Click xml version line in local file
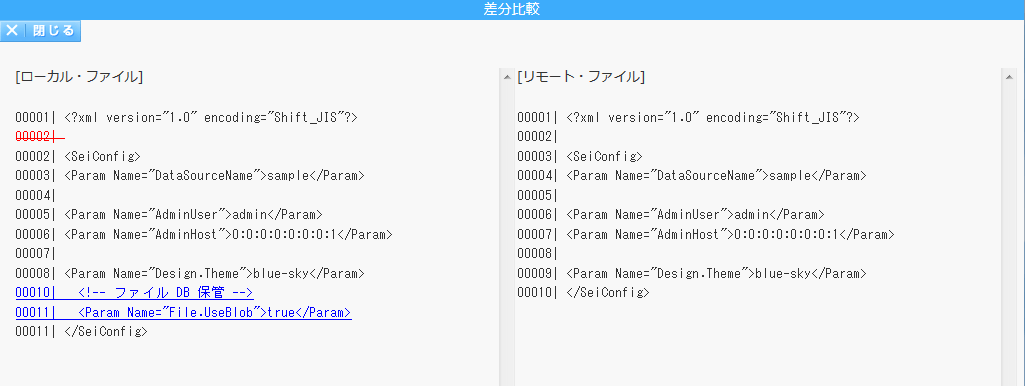This screenshot has width=1025, height=386. [186, 118]
